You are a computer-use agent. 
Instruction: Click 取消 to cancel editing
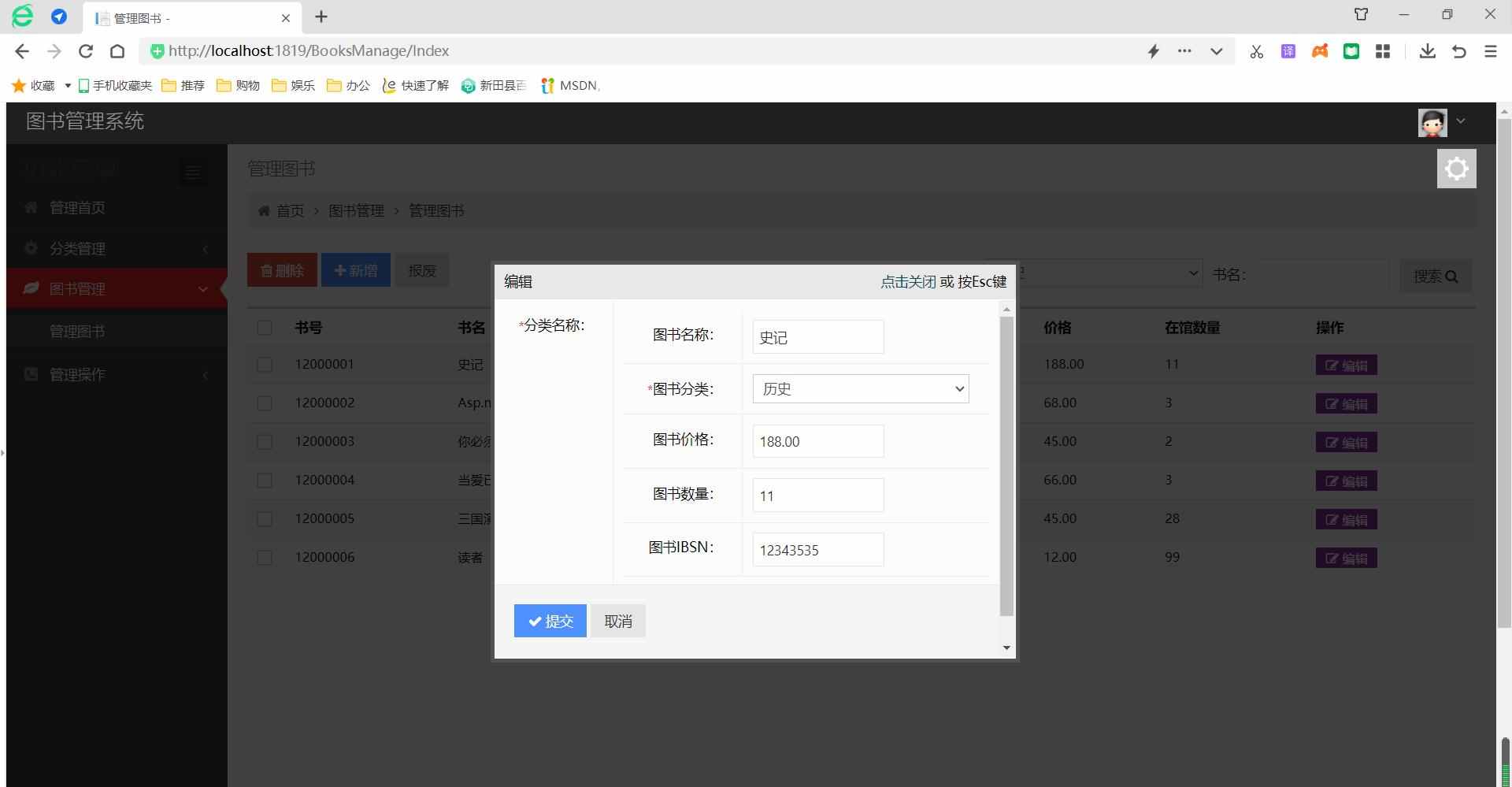point(618,621)
